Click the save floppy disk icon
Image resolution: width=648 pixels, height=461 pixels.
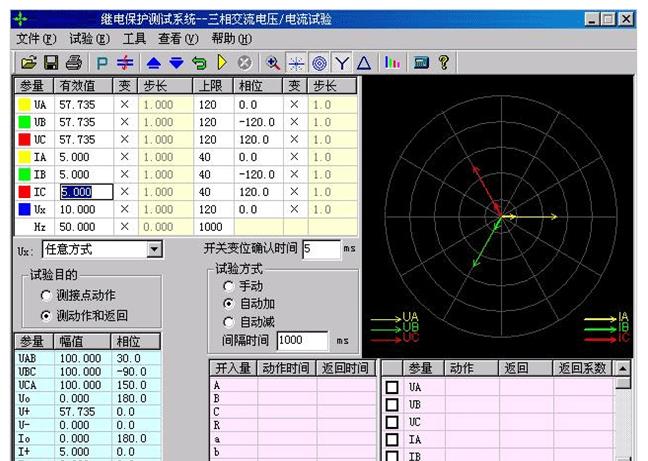tap(51, 63)
